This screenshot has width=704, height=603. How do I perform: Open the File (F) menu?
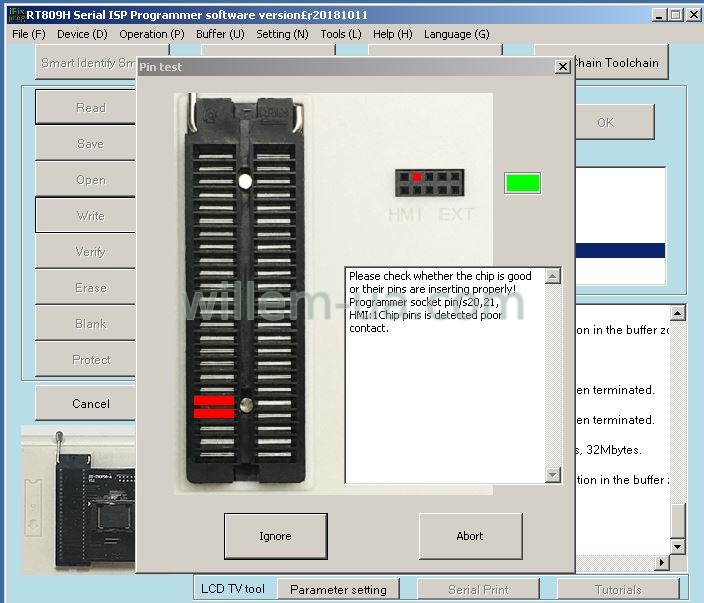[x=29, y=34]
